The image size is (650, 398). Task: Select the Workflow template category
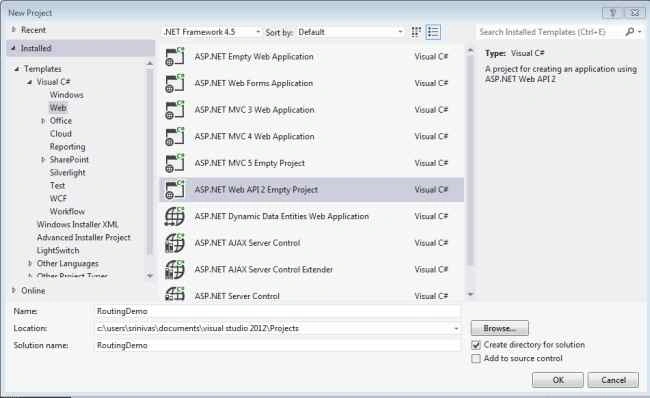67,211
